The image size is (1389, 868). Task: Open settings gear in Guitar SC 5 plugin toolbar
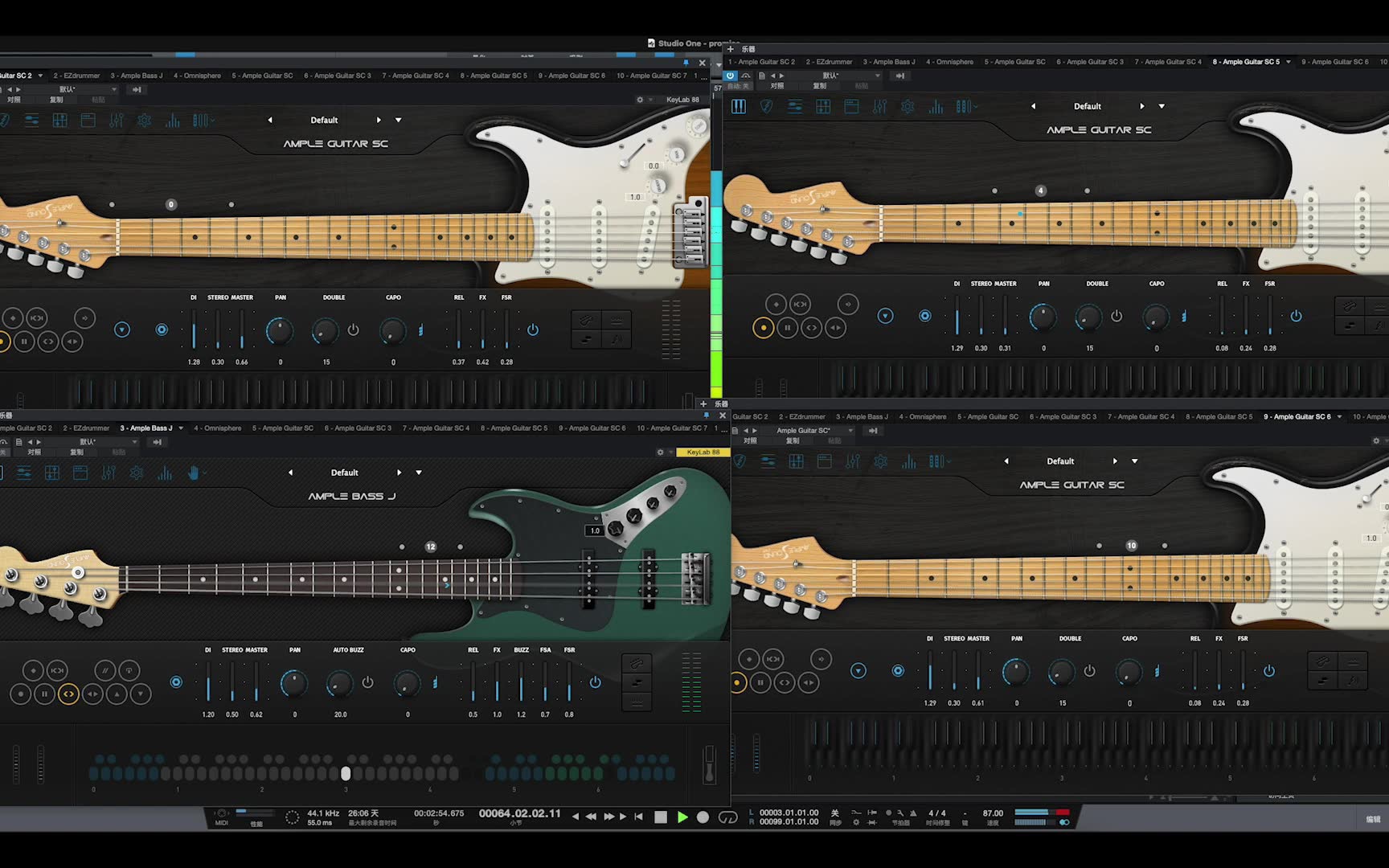point(908,106)
